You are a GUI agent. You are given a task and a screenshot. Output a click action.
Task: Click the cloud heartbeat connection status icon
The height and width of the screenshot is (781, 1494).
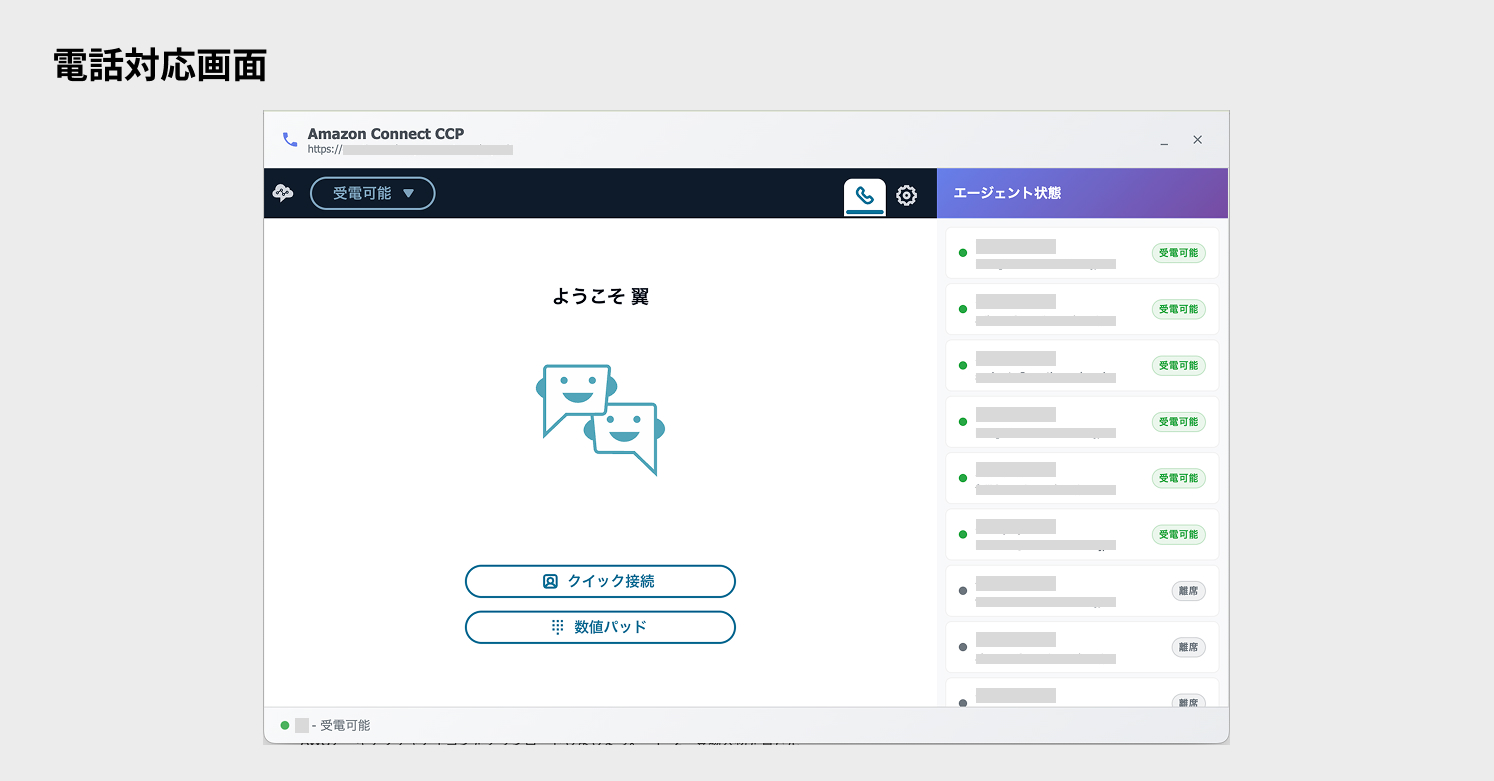(x=283, y=194)
